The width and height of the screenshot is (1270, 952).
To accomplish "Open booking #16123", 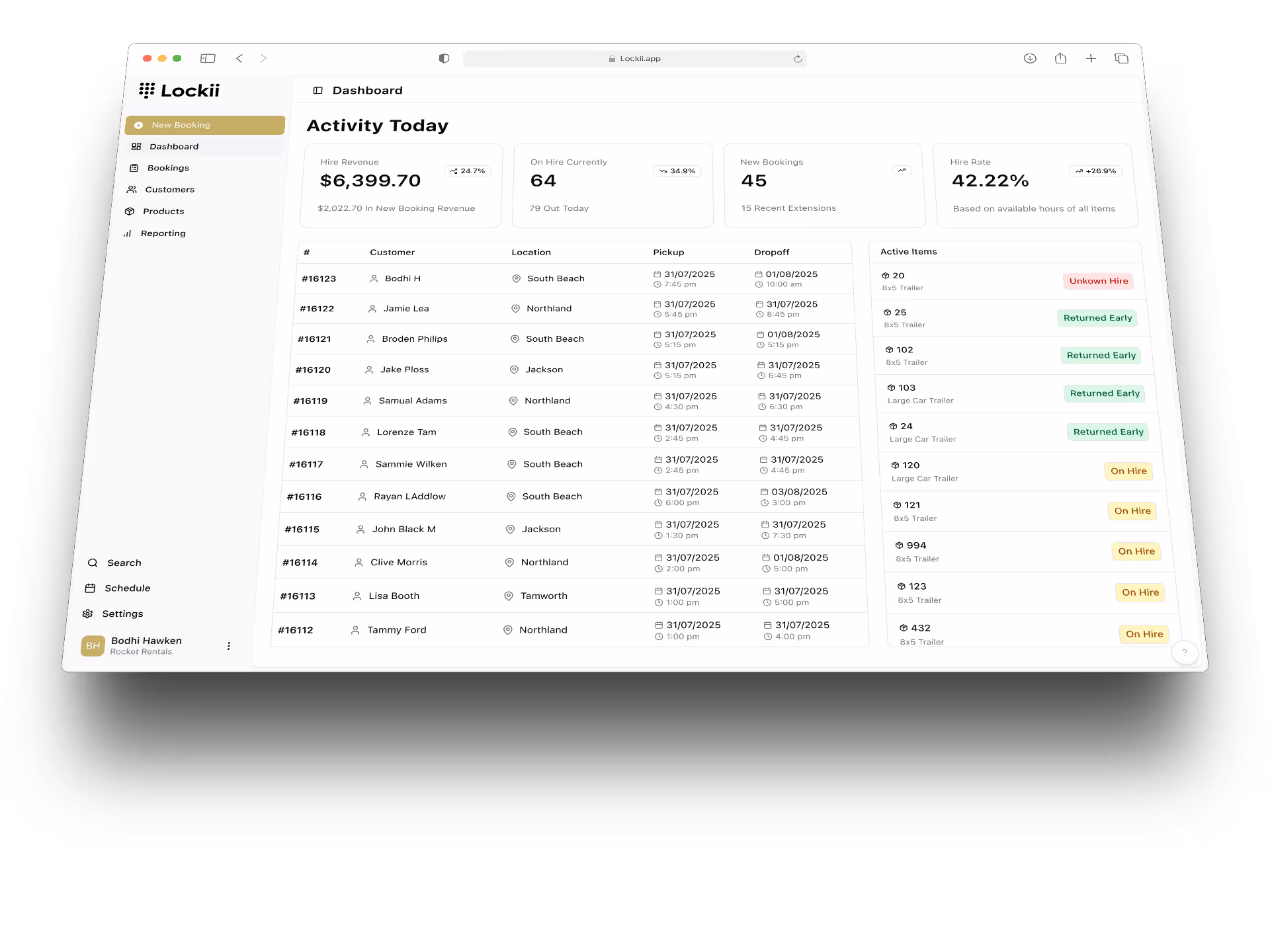I will [319, 279].
